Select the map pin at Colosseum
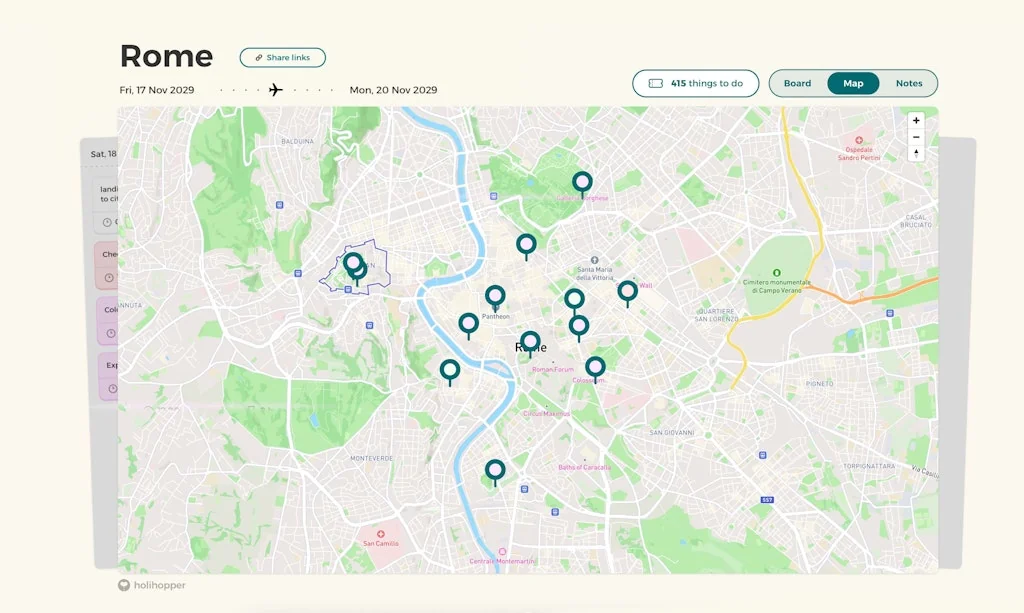The height and width of the screenshot is (613, 1024). 595,369
